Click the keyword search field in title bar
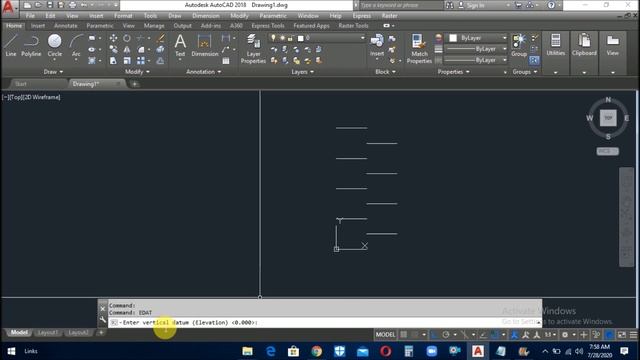This screenshot has width=640, height=360. pyautogui.click(x=400, y=5)
